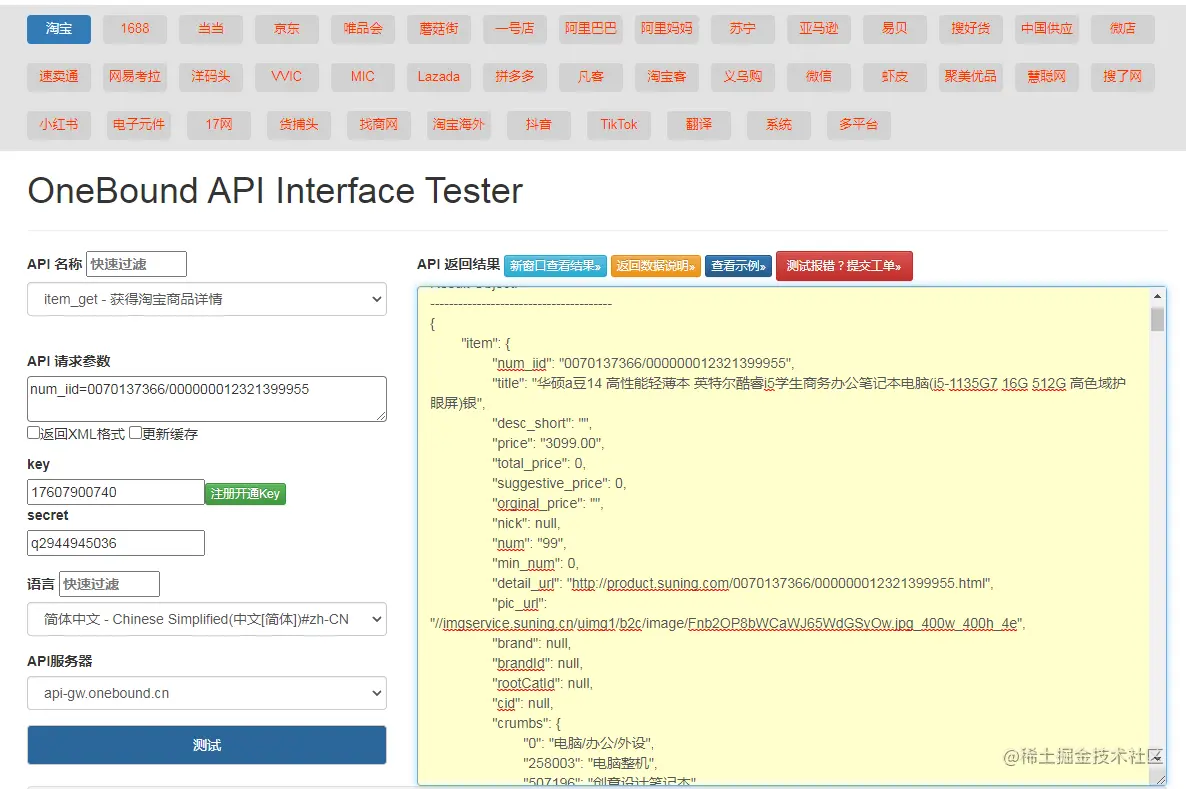The height and width of the screenshot is (789, 1186).
Task: Open the API server dropdown api-gw.onebound.cn
Action: click(207, 693)
